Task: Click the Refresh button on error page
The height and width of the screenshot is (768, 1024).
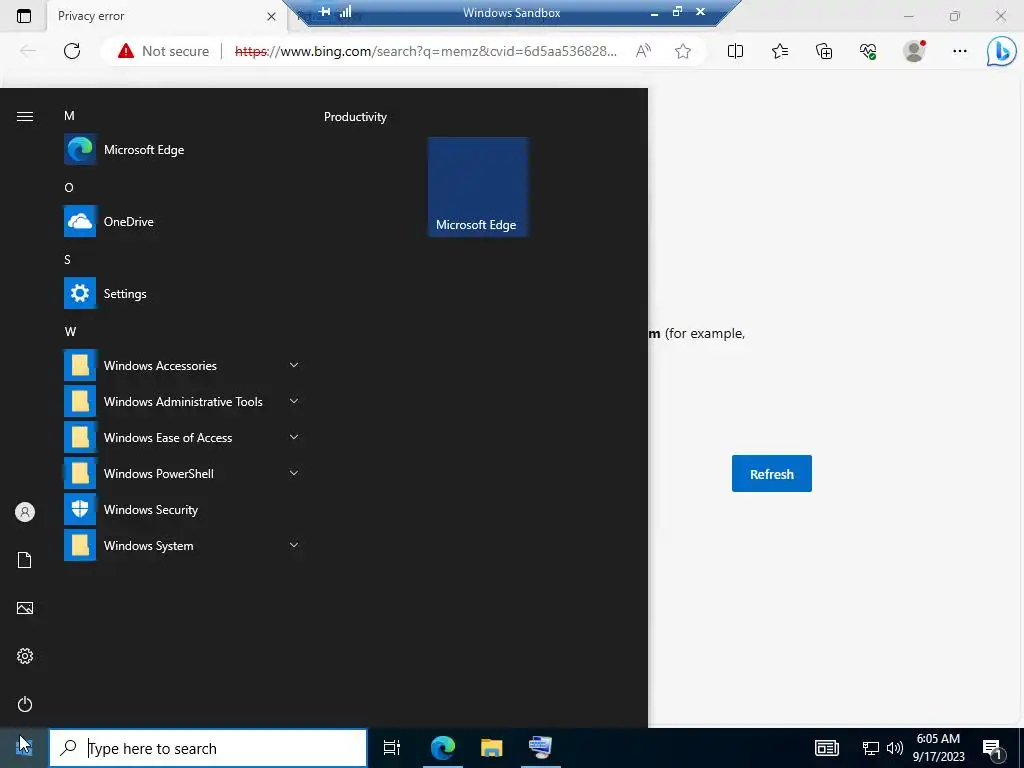Action: point(771,473)
